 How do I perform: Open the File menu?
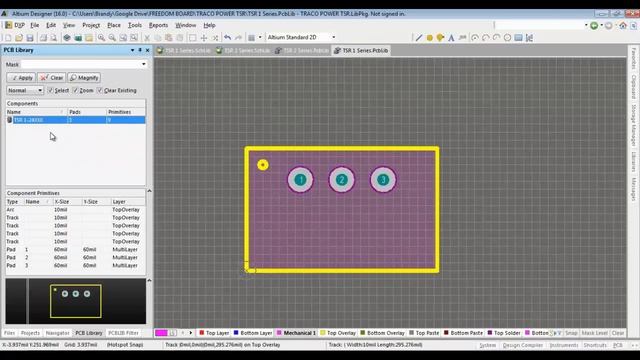(x=35, y=25)
